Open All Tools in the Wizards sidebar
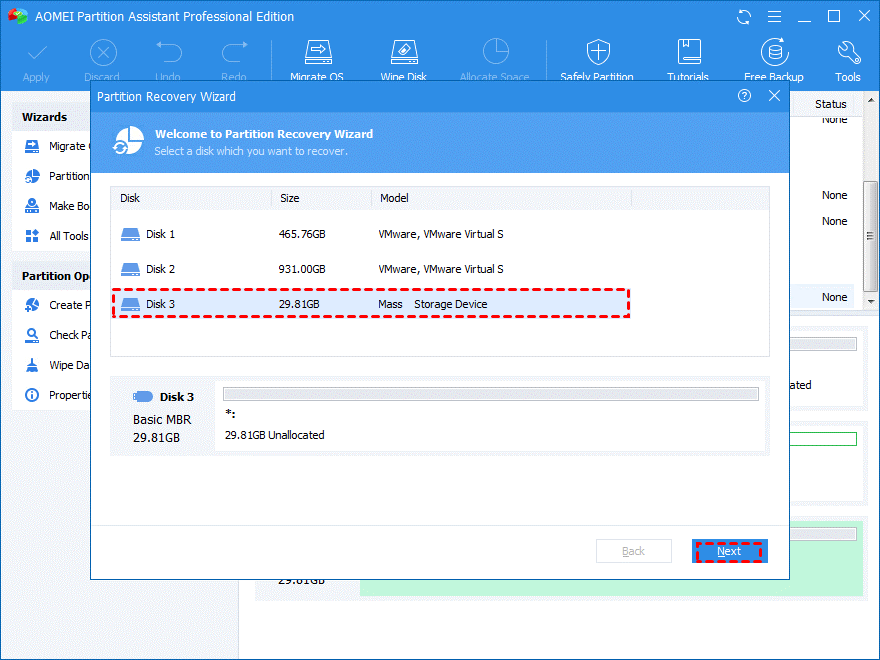Image resolution: width=880 pixels, height=660 pixels. 68,236
